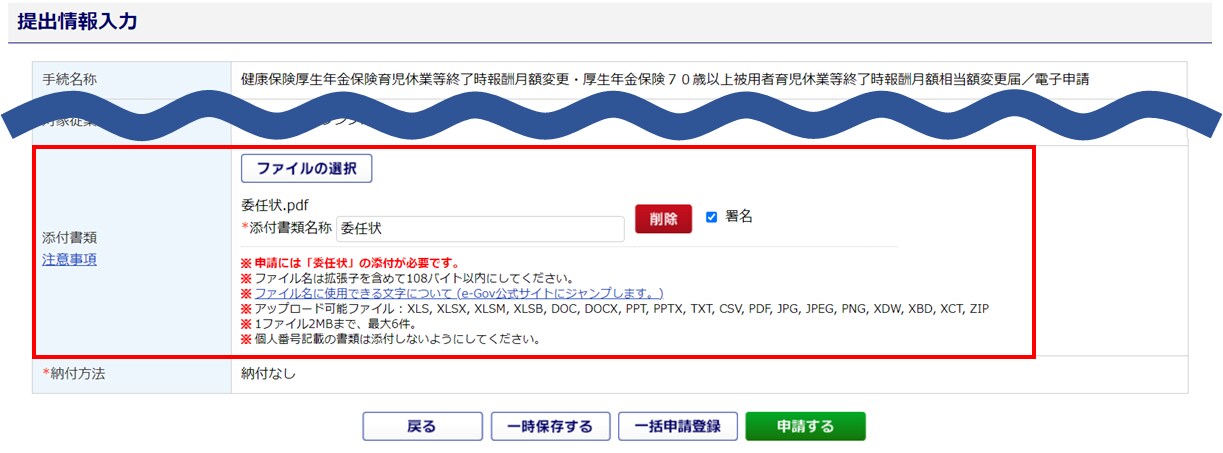1223x453 pixels.
Task: Click the red 委任状 required warning text
Action: pyautogui.click(x=350, y=263)
